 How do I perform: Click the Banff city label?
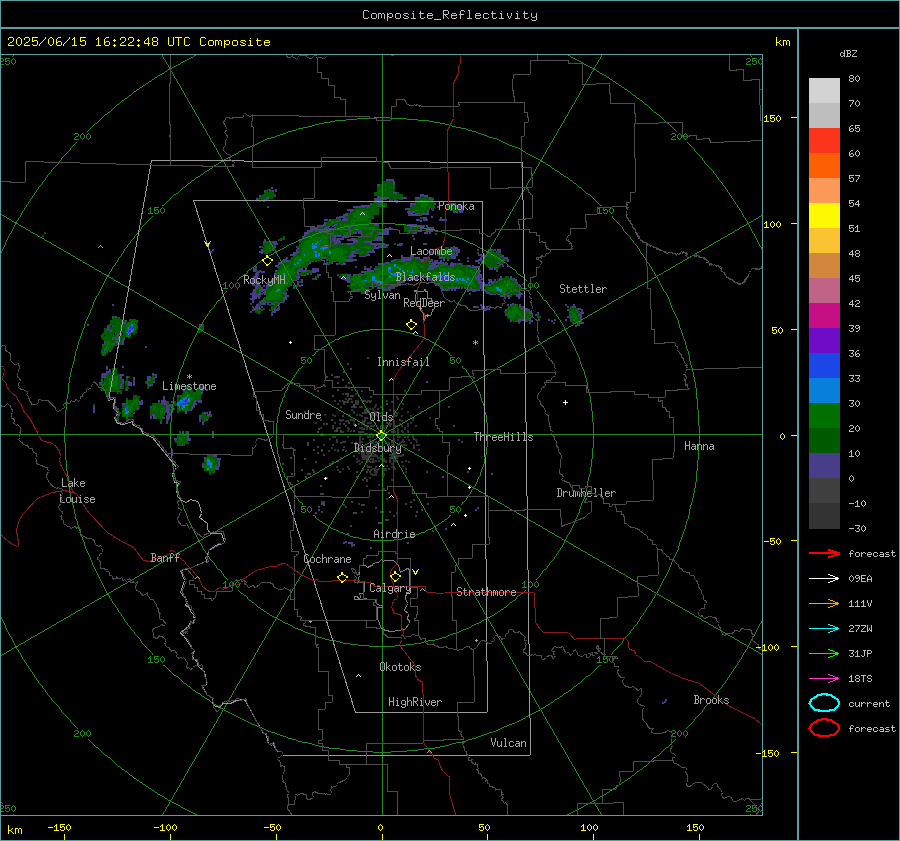pyautogui.click(x=165, y=558)
